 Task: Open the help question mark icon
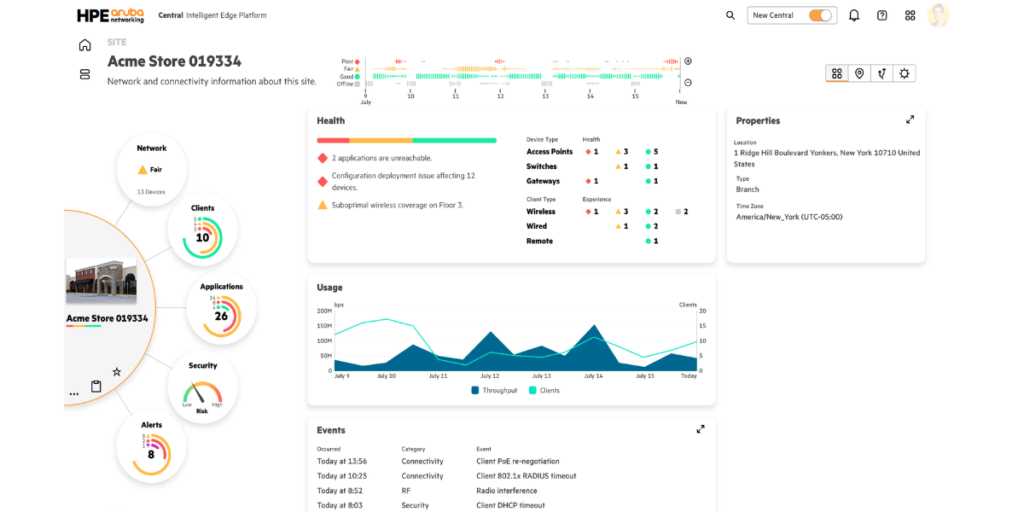tap(882, 16)
